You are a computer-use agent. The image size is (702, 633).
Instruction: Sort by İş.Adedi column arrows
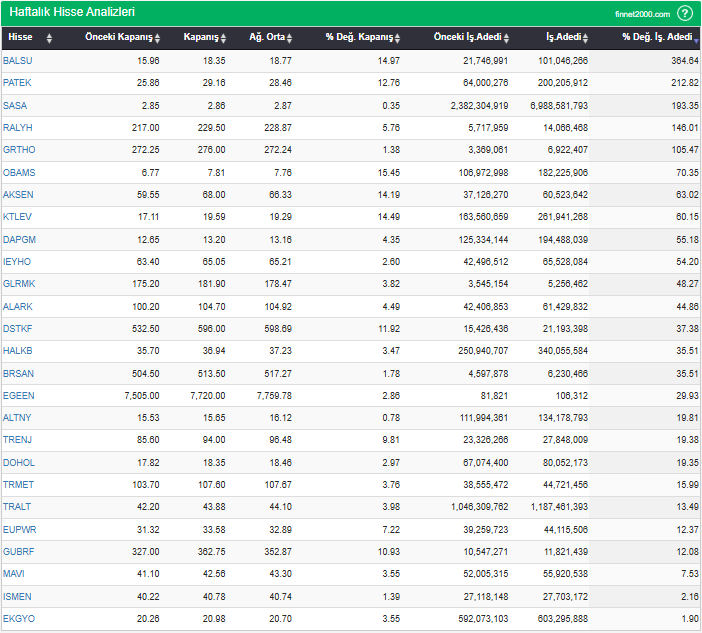tap(590, 38)
